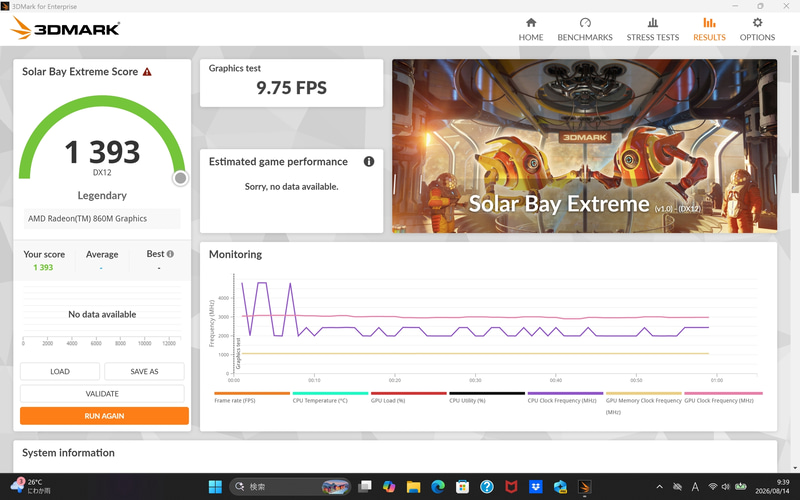Click the info icon next to Best
This screenshot has height=500, width=800.
[x=170, y=254]
